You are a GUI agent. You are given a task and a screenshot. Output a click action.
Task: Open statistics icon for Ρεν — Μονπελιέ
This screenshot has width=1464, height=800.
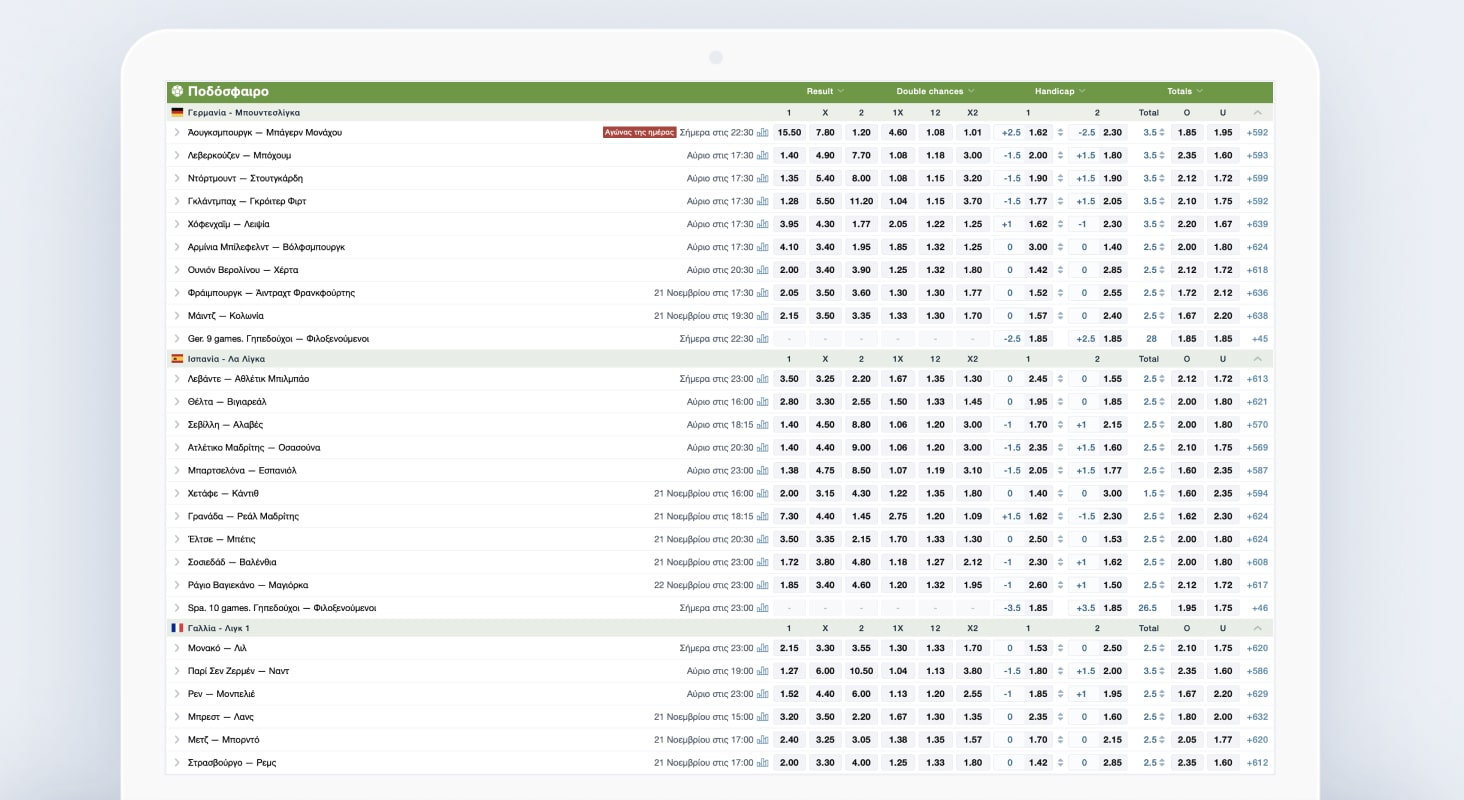pyautogui.click(x=763, y=694)
